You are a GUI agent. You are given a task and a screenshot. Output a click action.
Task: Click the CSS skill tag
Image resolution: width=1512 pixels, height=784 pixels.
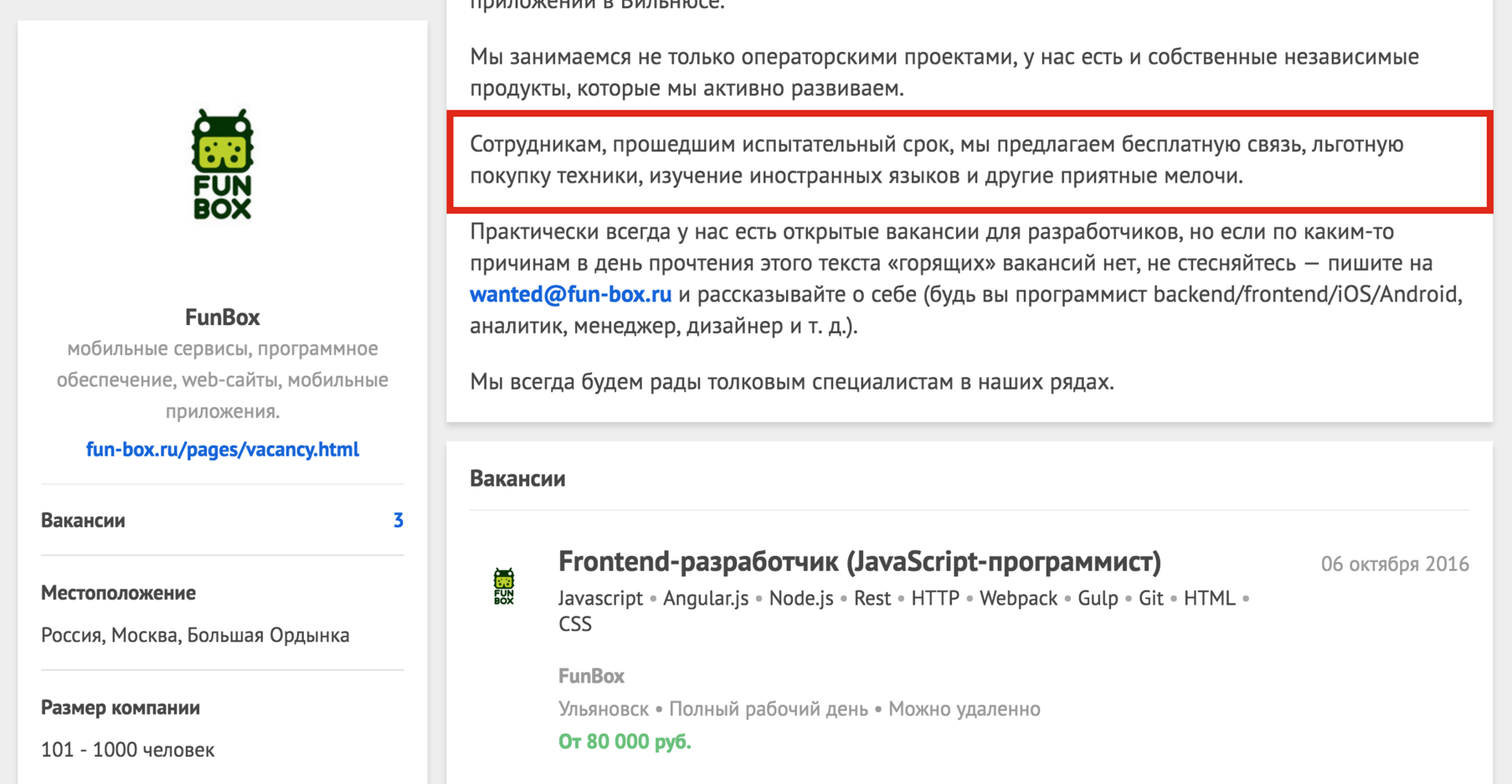click(574, 623)
